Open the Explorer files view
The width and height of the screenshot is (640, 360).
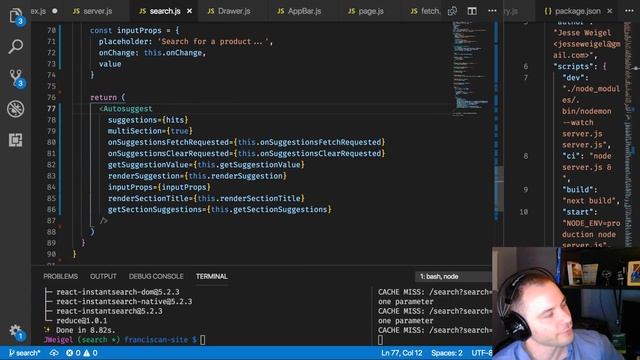pos(16,16)
